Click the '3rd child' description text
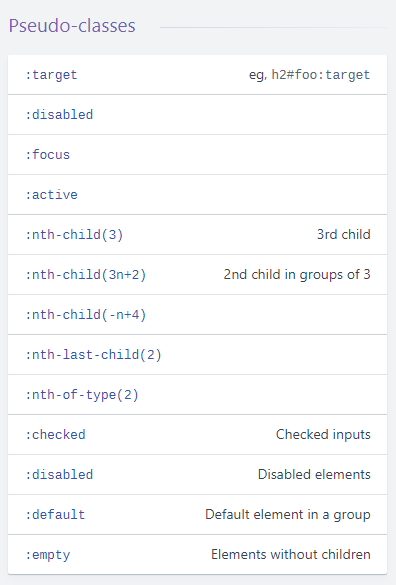Viewport: 396px width, 585px height. pos(343,234)
